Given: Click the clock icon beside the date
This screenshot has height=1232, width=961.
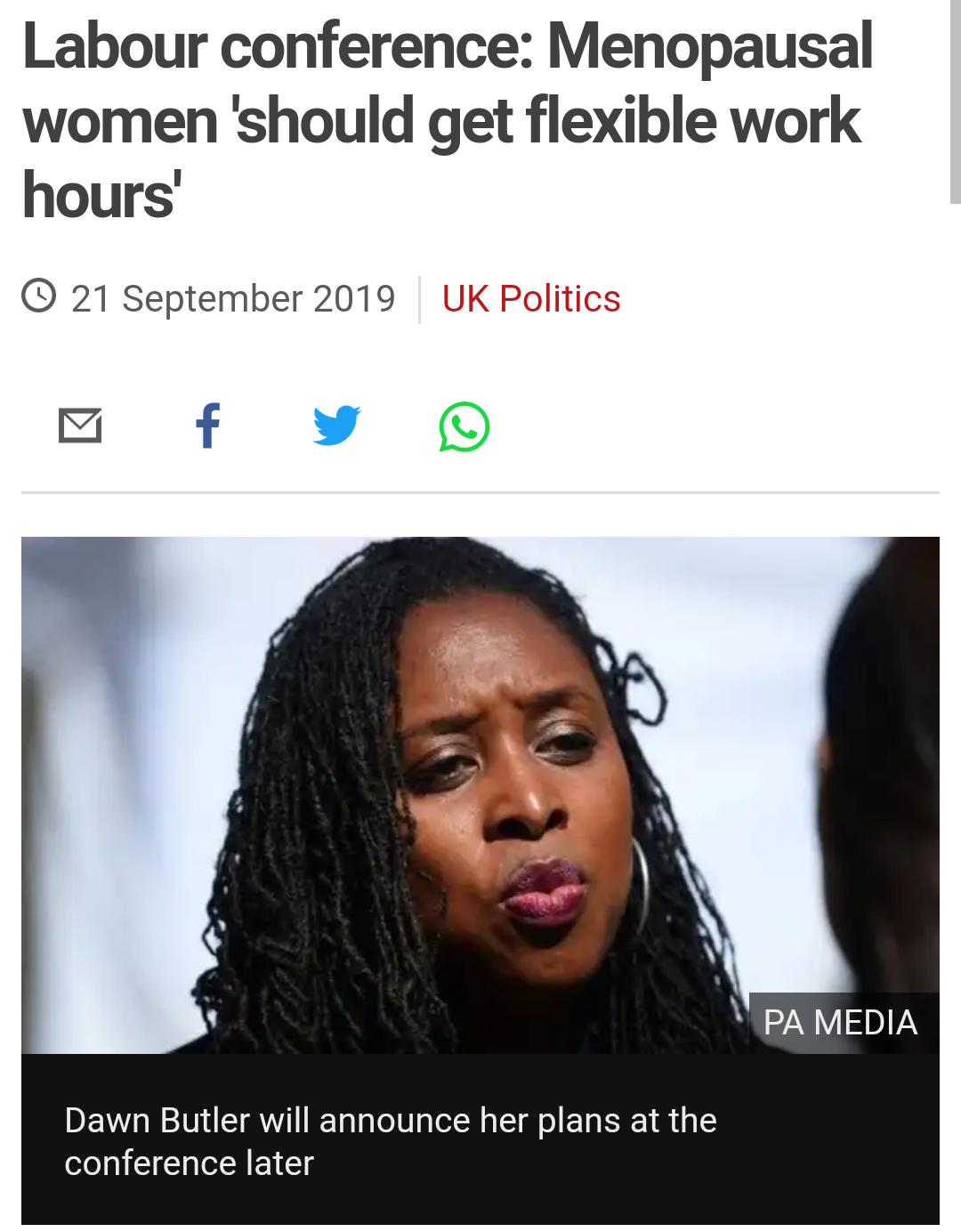Looking at the screenshot, I should click(x=39, y=296).
